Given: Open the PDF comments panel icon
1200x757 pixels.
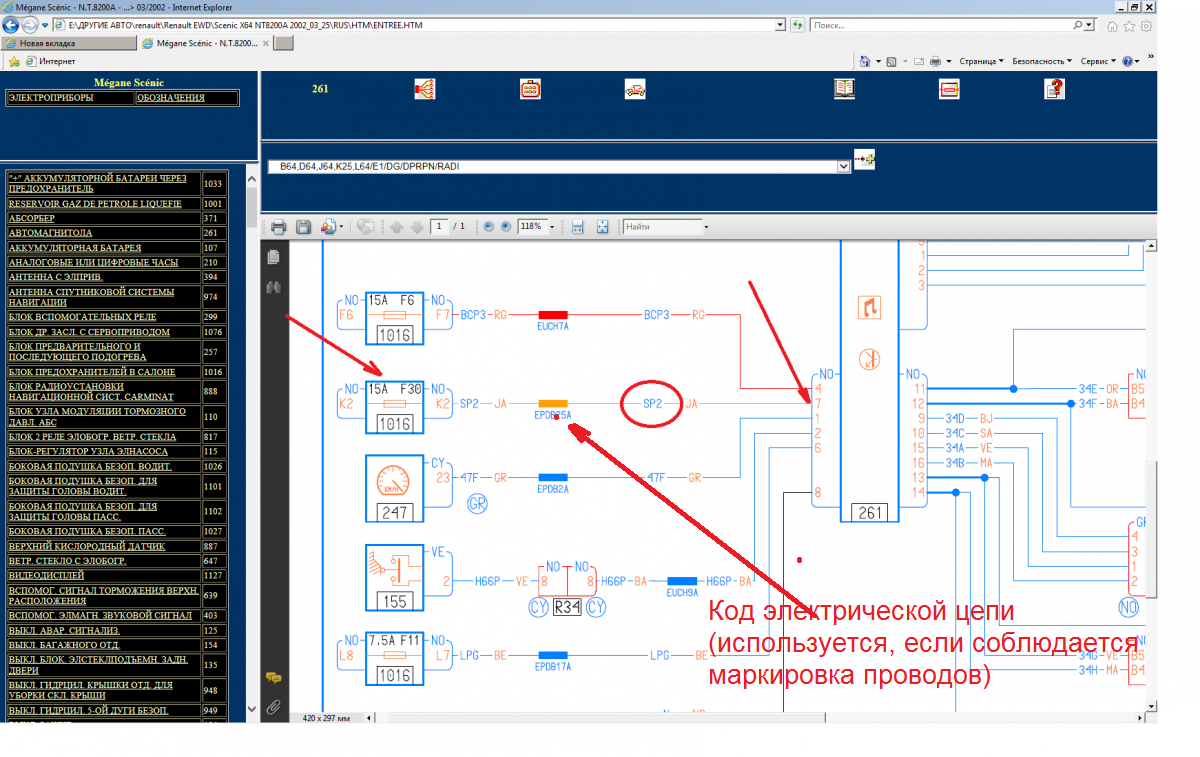Looking at the screenshot, I should [273, 677].
